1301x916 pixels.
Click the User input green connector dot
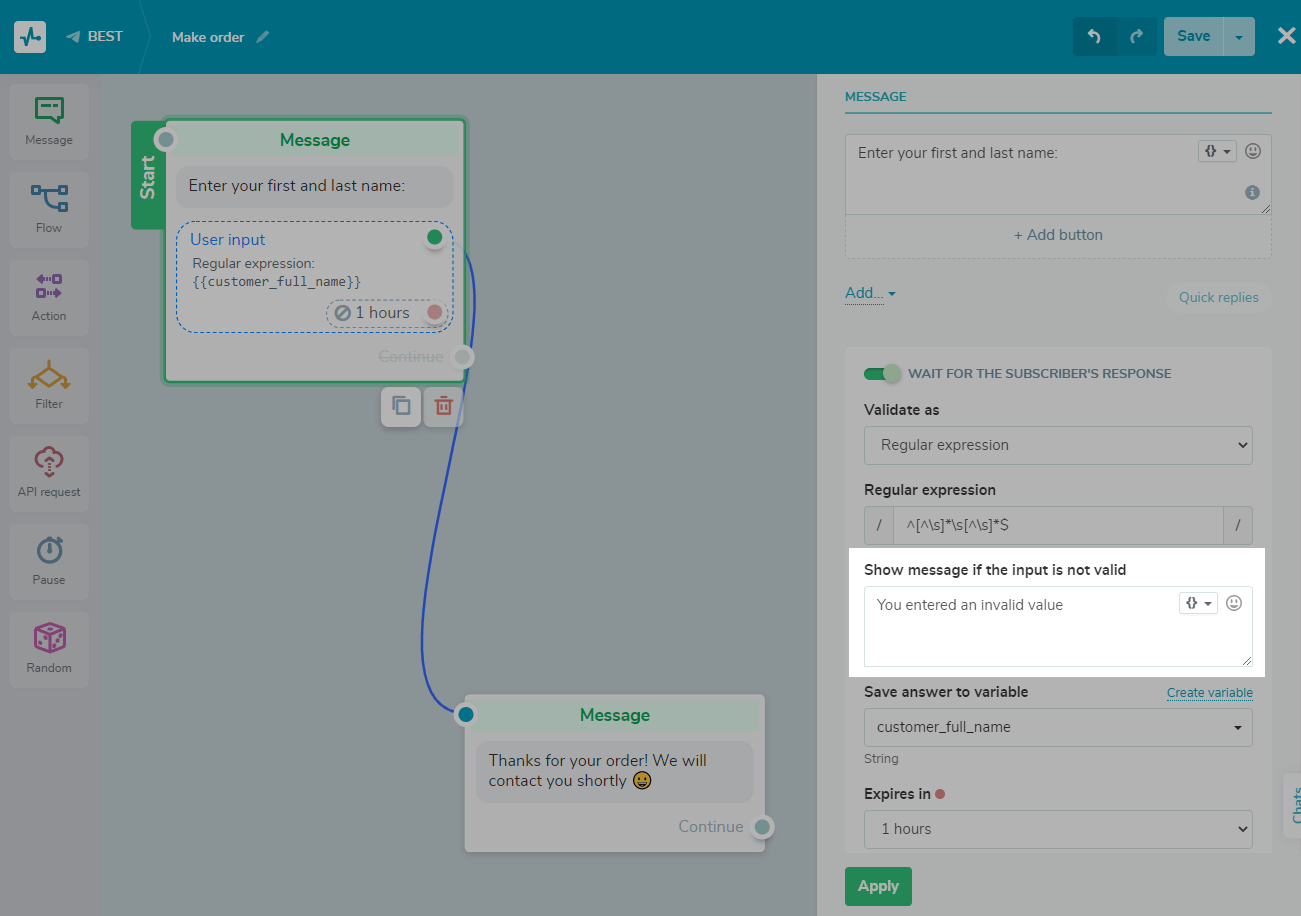[x=434, y=237]
